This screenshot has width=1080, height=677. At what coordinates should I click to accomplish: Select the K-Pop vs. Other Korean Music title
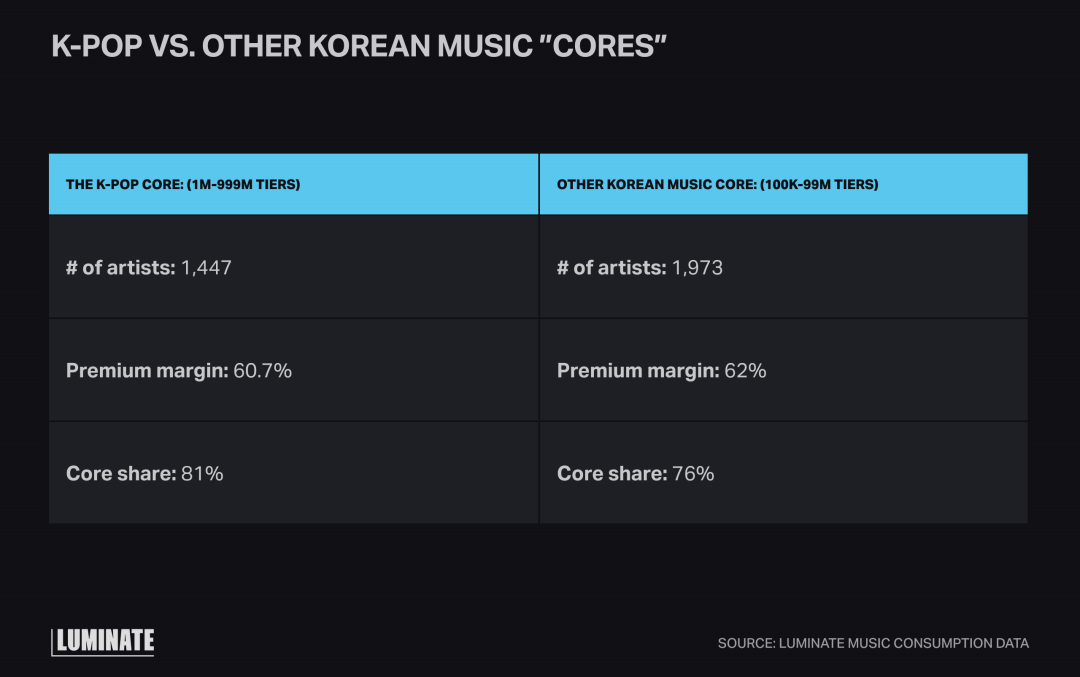(359, 46)
